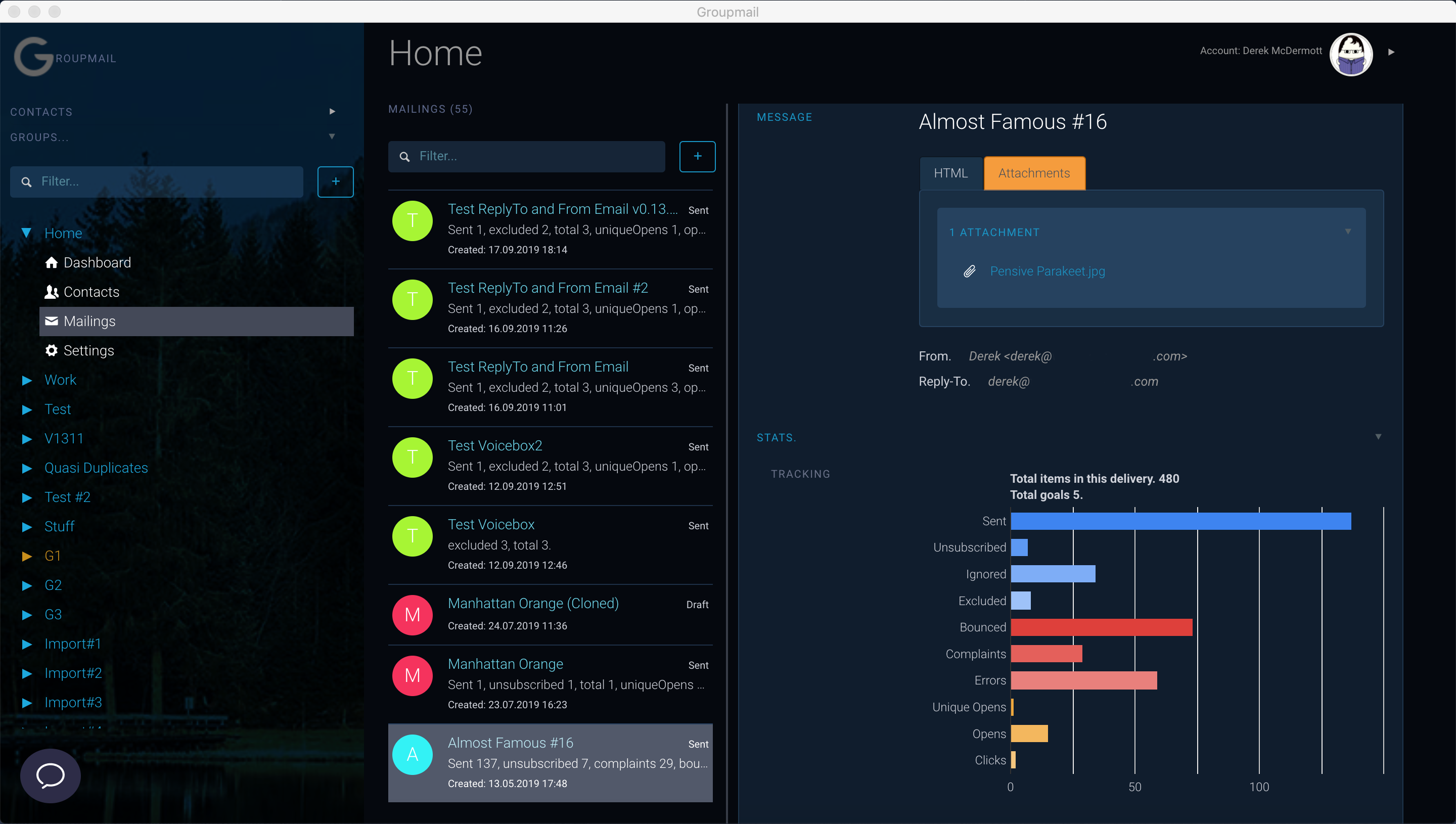This screenshot has height=824, width=1456.
Task: Select the Test #2 group
Action: pos(67,497)
